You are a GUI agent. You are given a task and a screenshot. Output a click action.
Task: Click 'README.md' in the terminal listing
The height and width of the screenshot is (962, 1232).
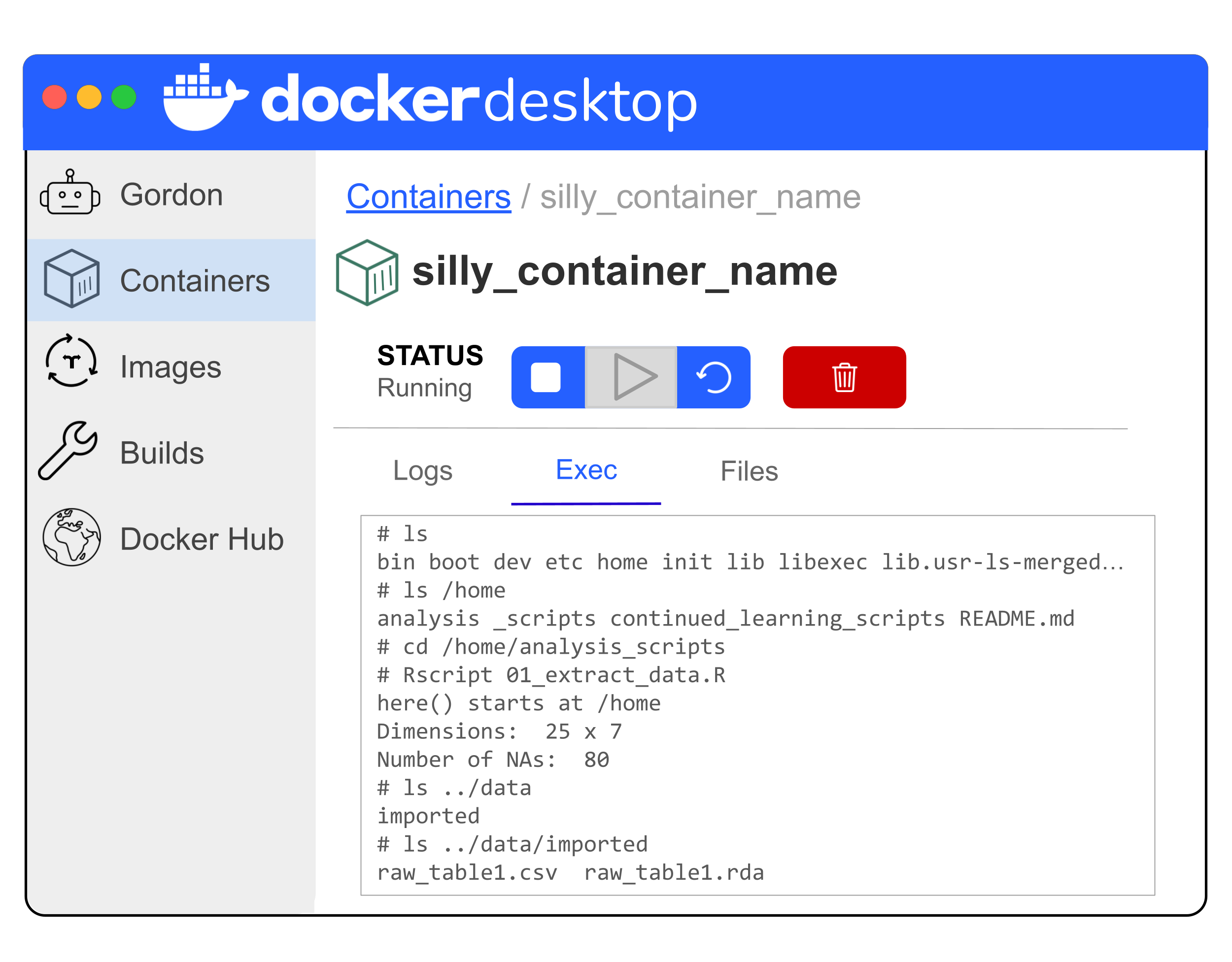pyautogui.click(x=1017, y=619)
